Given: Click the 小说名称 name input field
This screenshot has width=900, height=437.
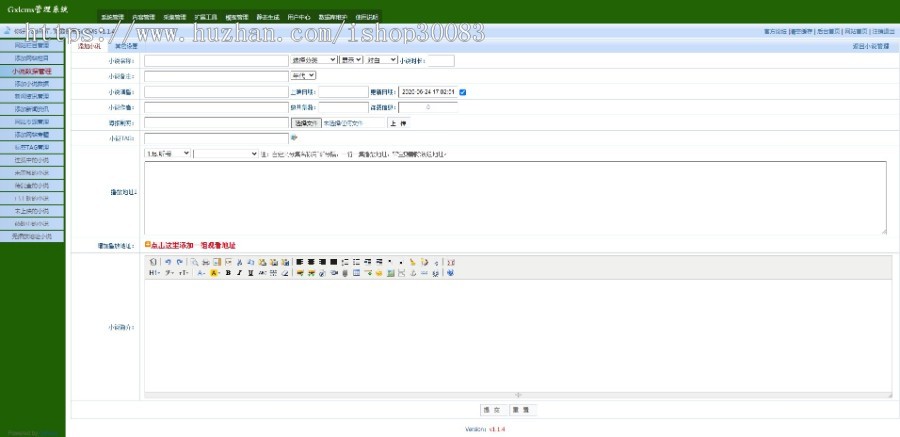Looking at the screenshot, I should click(216, 60).
